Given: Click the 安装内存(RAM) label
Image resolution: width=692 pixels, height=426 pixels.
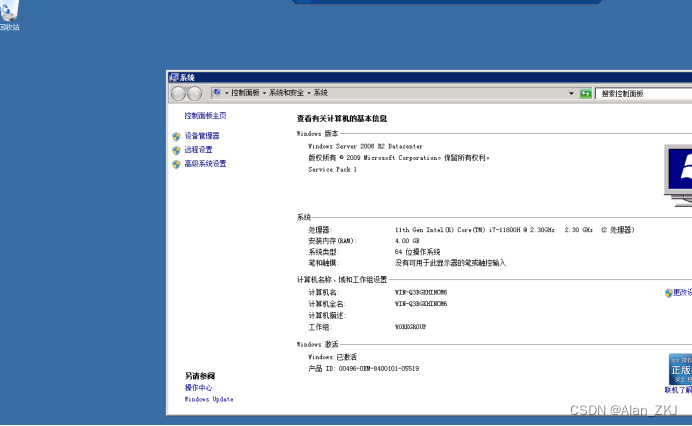Looking at the screenshot, I should (332, 241).
